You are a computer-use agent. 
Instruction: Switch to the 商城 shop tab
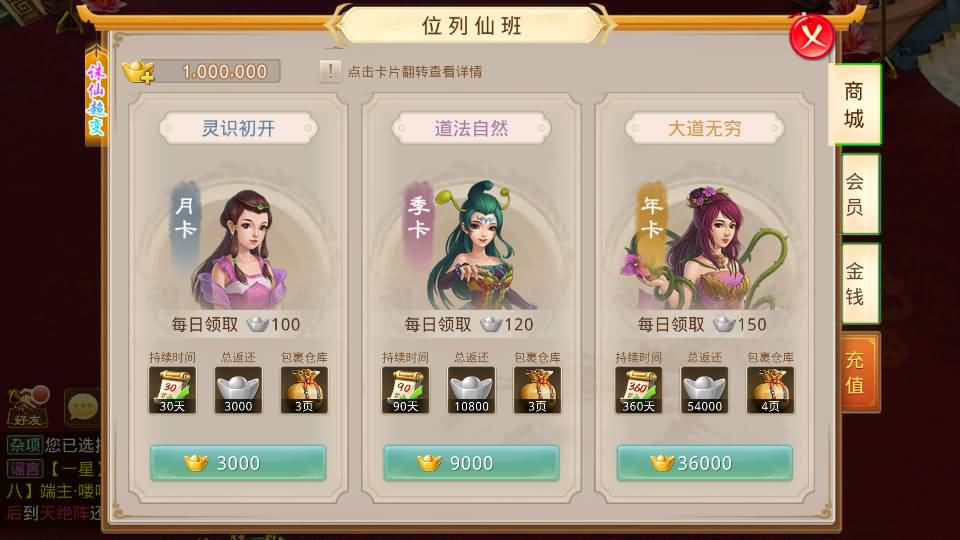854,105
